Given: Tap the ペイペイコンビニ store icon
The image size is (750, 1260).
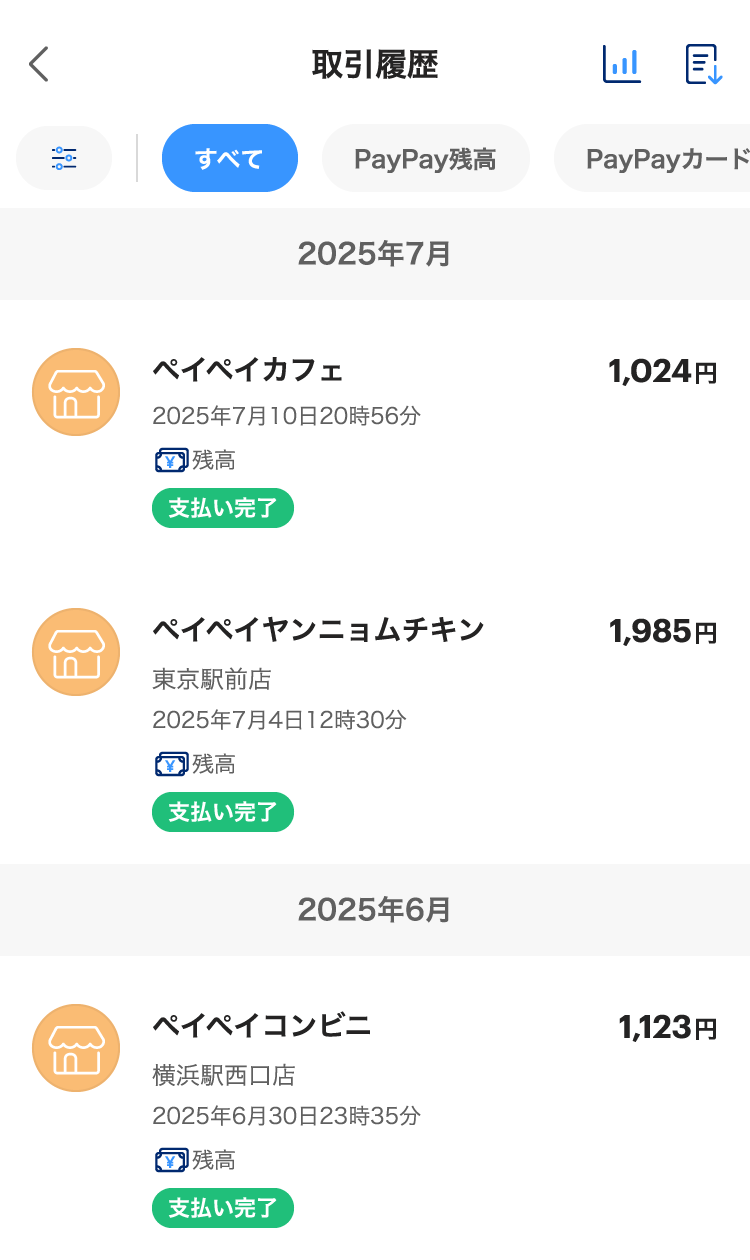Looking at the screenshot, I should coord(76,1048).
